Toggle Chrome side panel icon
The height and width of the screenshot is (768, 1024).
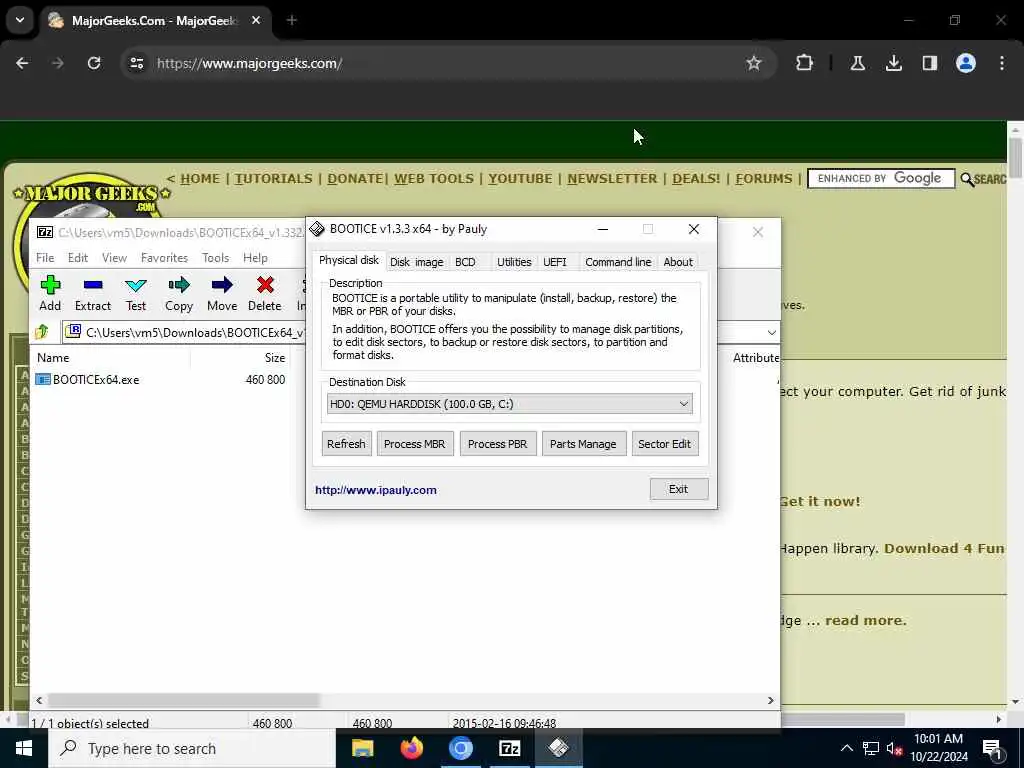[x=929, y=63]
